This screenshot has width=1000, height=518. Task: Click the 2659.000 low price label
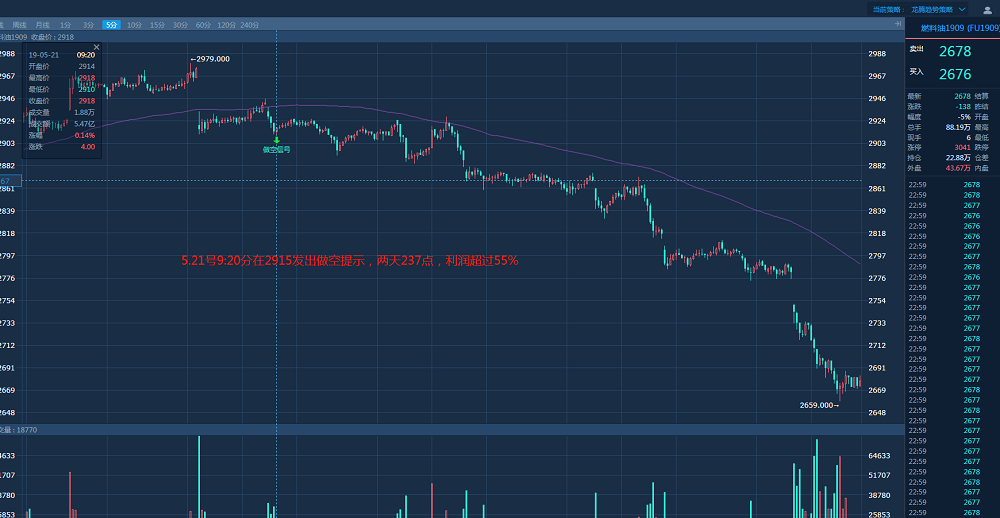(x=818, y=405)
